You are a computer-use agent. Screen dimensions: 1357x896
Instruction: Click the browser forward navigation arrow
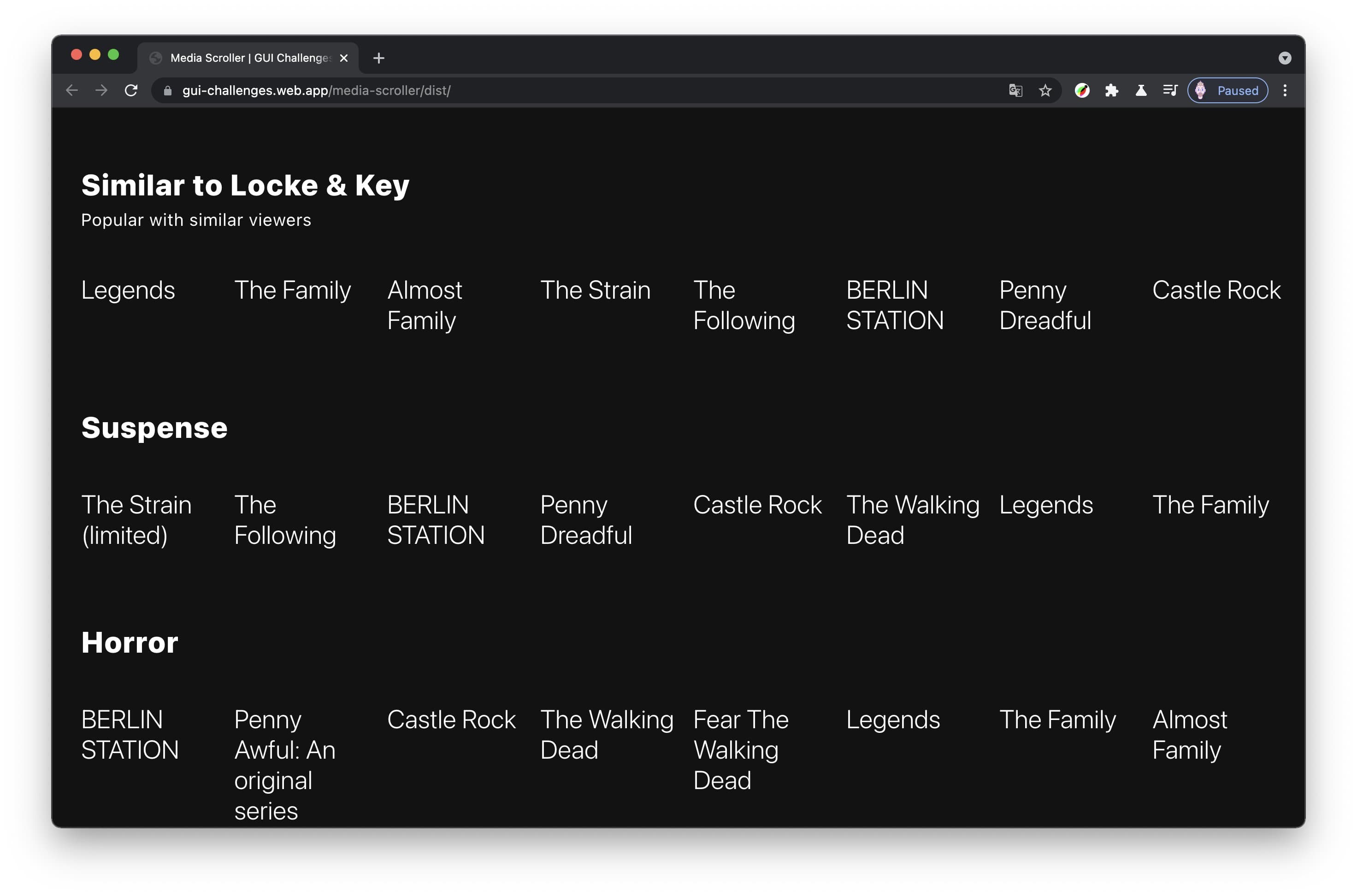click(102, 90)
